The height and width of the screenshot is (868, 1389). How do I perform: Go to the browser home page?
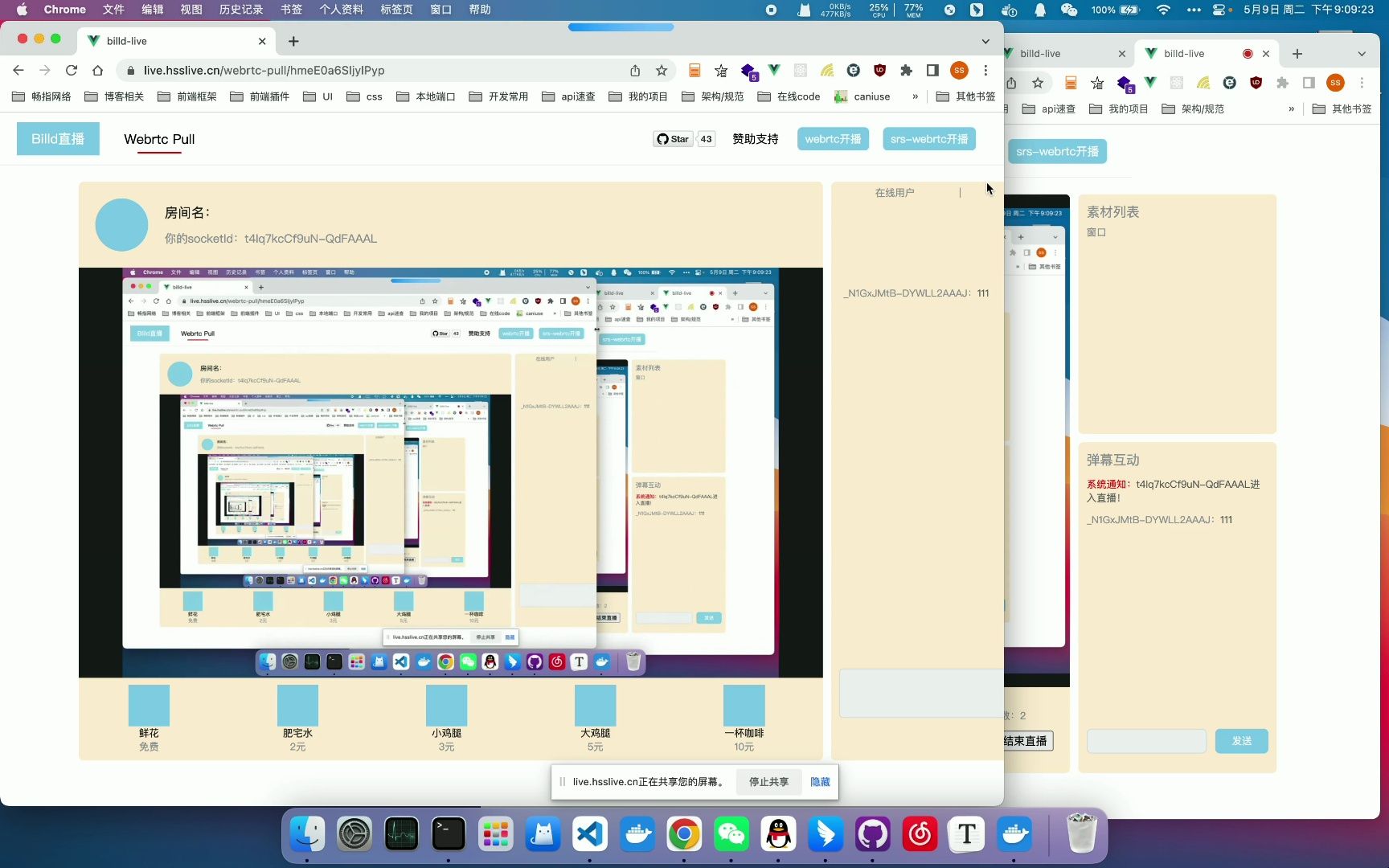(x=97, y=71)
